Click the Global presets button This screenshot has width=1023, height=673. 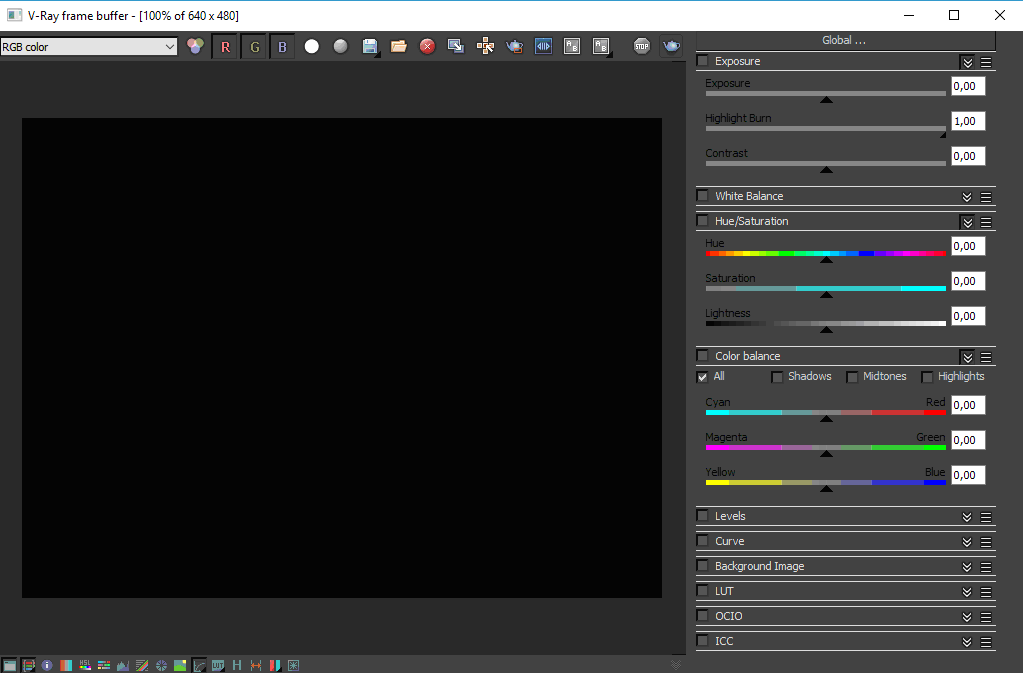coord(845,40)
